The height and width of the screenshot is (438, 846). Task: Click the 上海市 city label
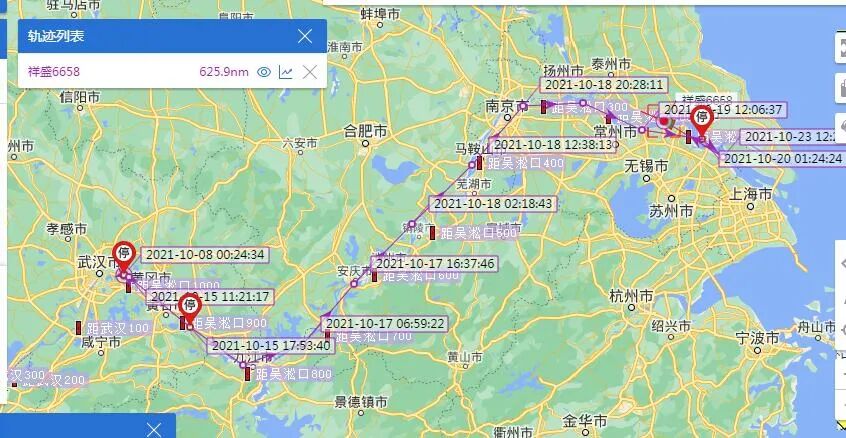tap(750, 194)
